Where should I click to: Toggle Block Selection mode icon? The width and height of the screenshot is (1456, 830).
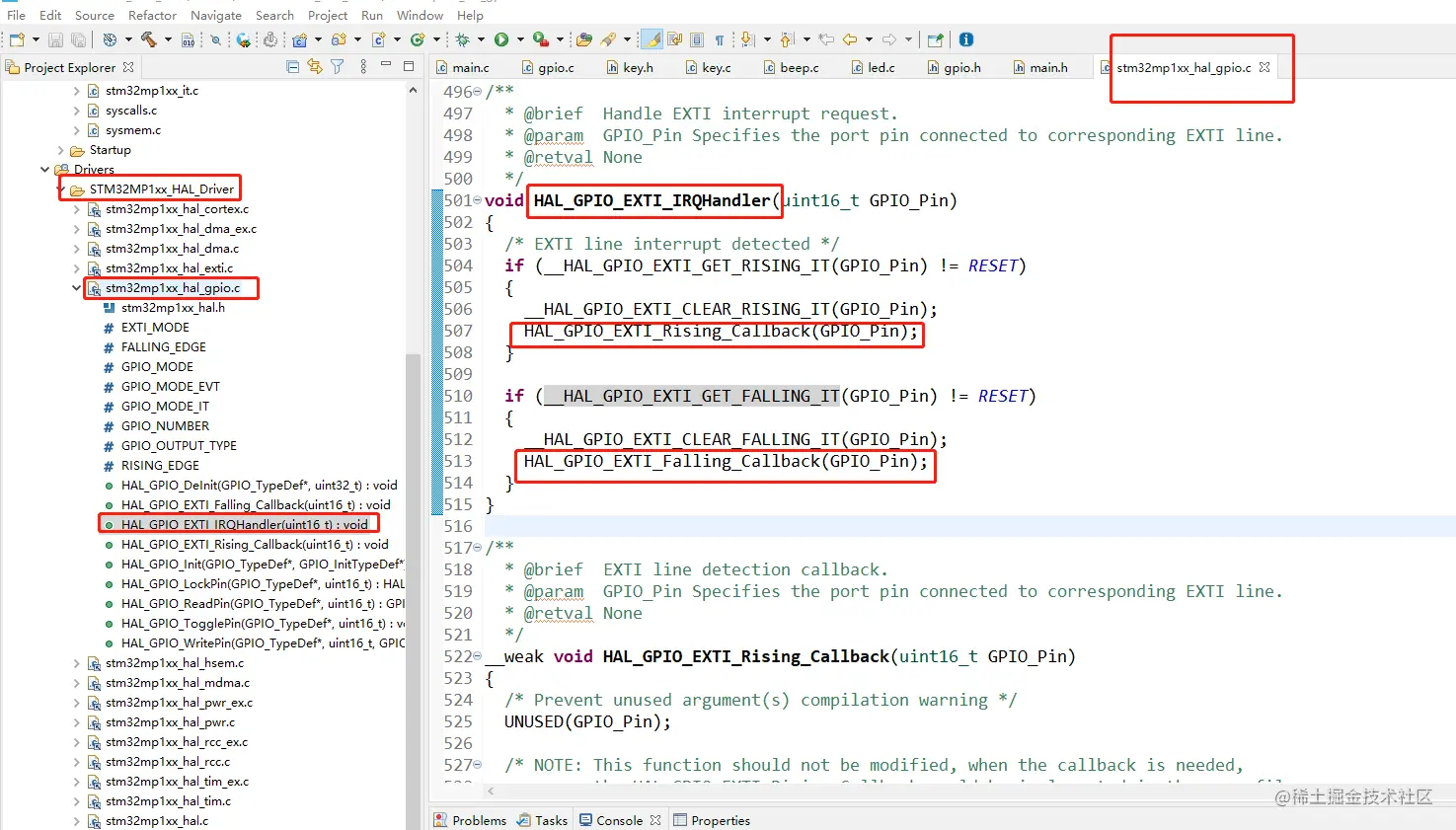(x=697, y=39)
